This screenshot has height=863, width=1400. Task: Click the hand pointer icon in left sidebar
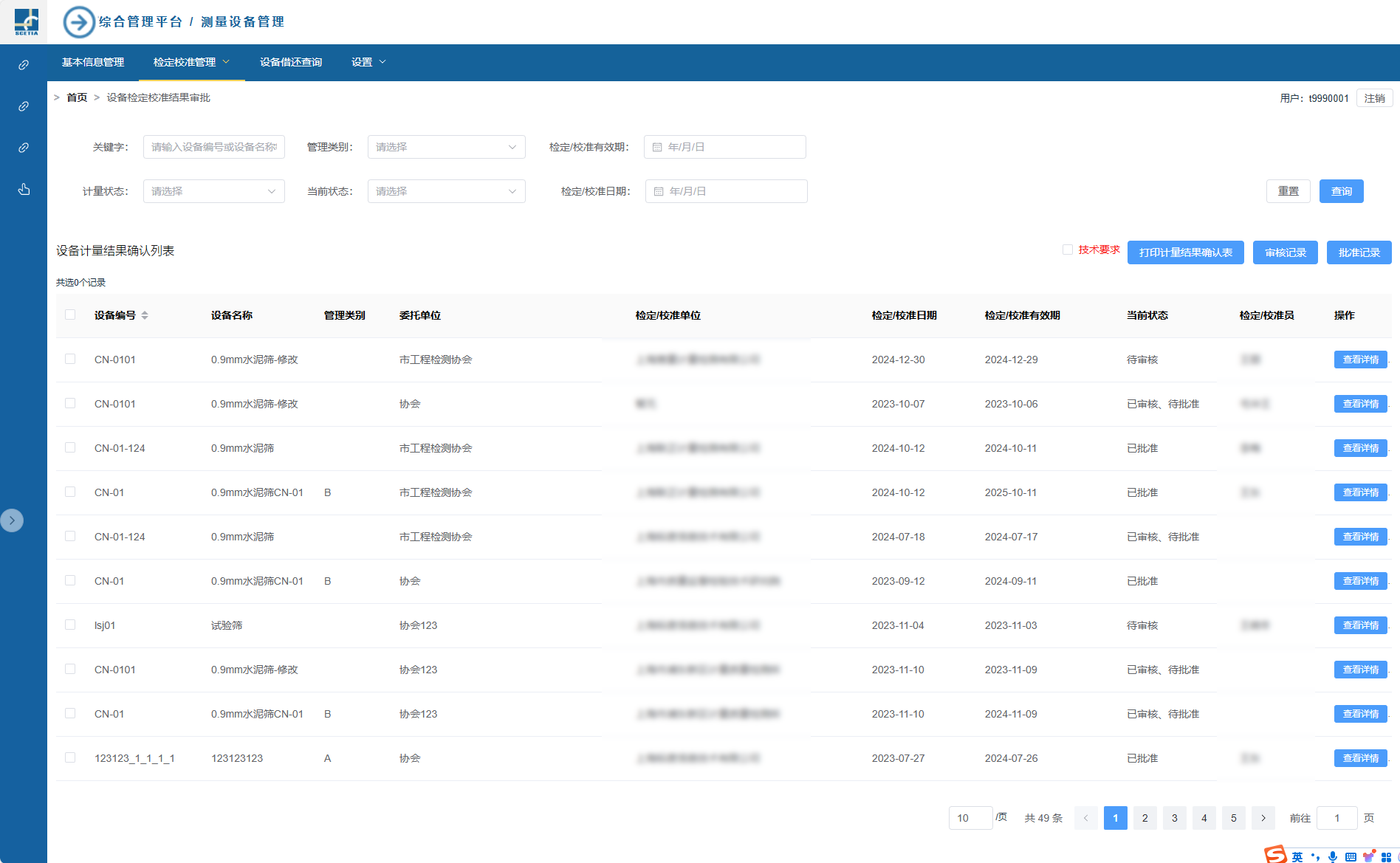(24, 190)
